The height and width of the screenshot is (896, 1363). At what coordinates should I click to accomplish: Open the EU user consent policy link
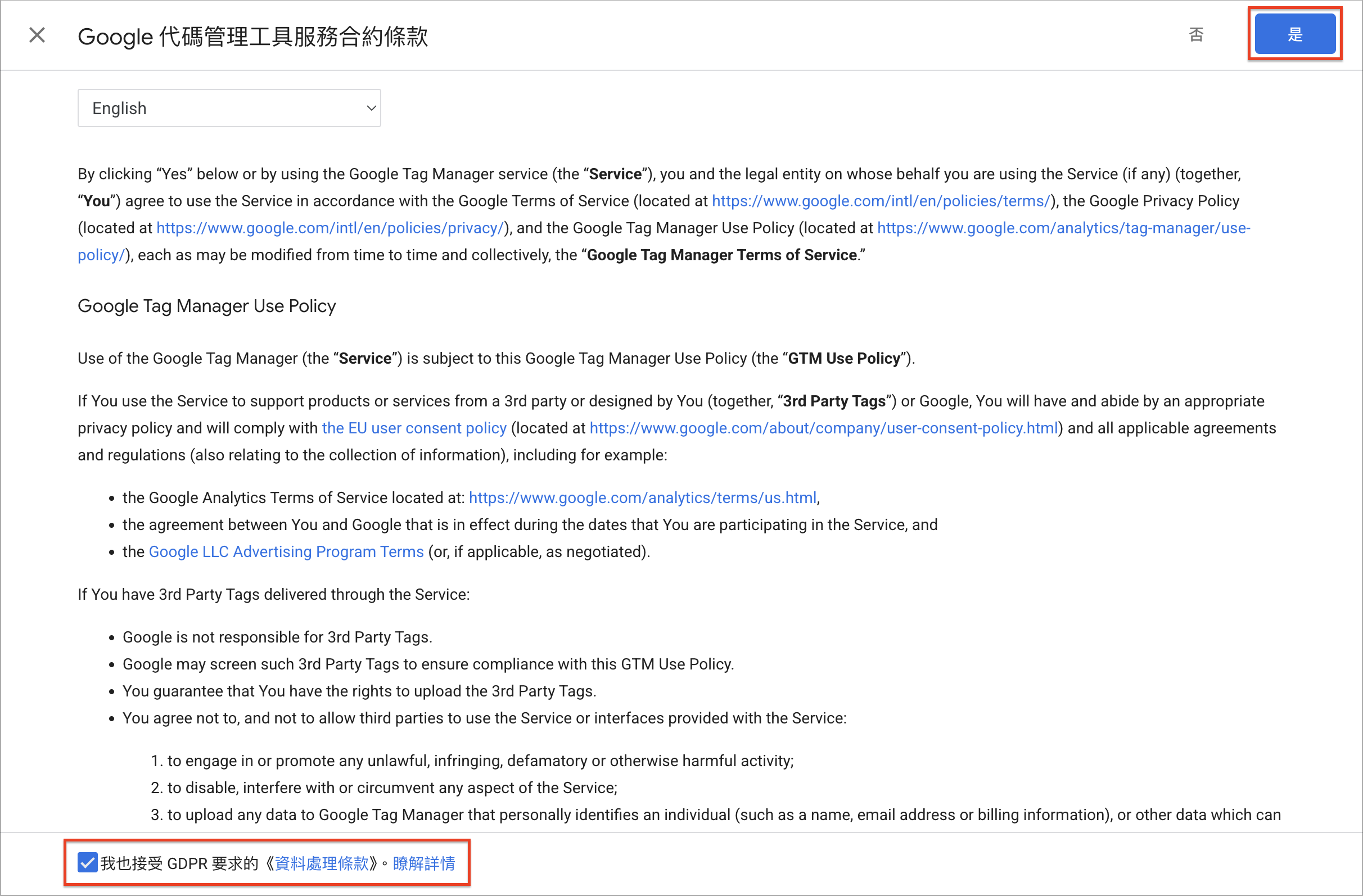point(414,428)
